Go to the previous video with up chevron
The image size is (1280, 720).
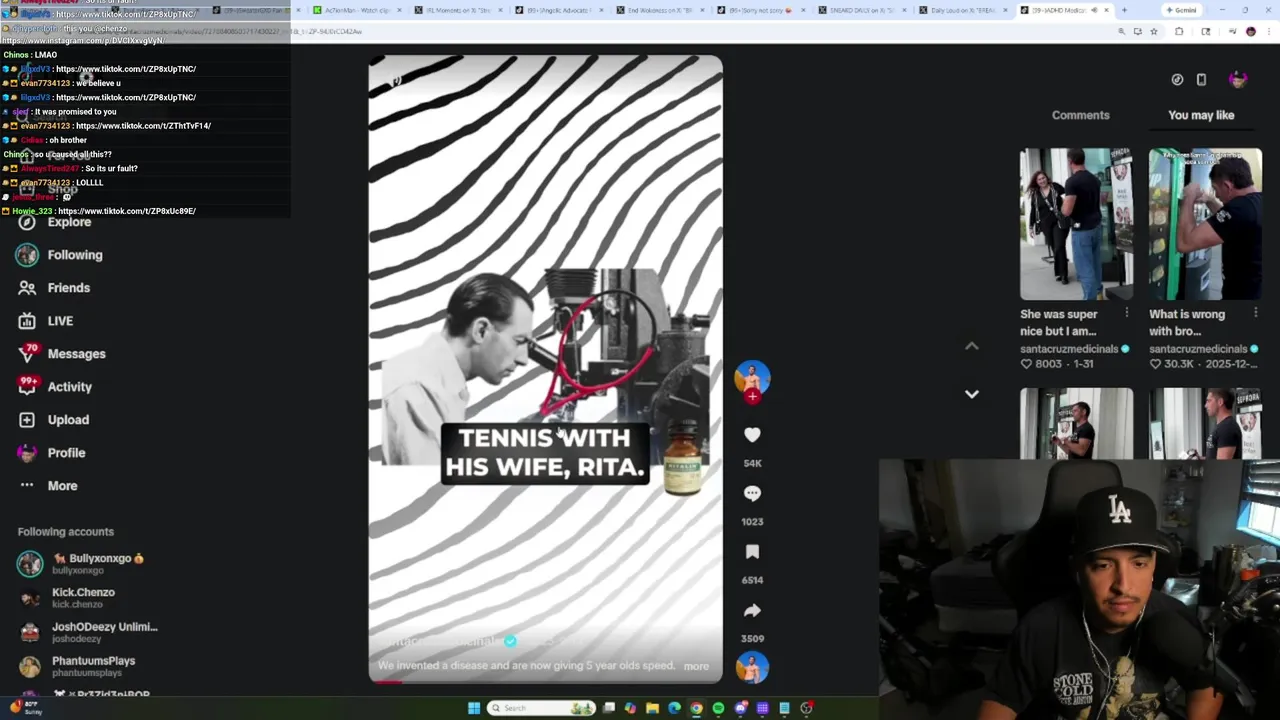(x=971, y=346)
